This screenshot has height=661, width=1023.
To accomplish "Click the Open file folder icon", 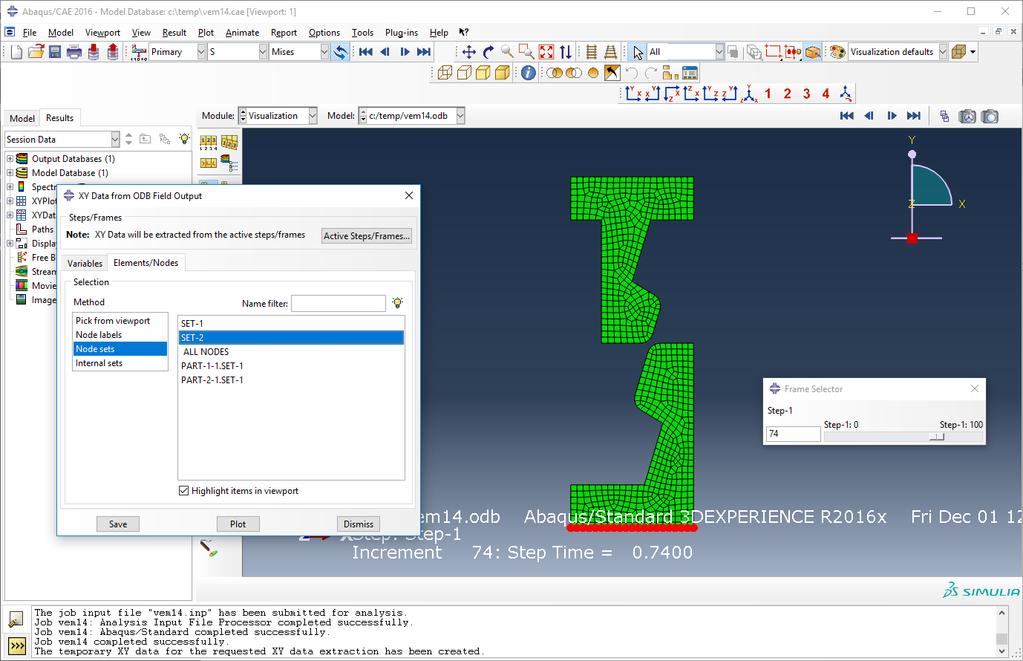I will (x=36, y=52).
